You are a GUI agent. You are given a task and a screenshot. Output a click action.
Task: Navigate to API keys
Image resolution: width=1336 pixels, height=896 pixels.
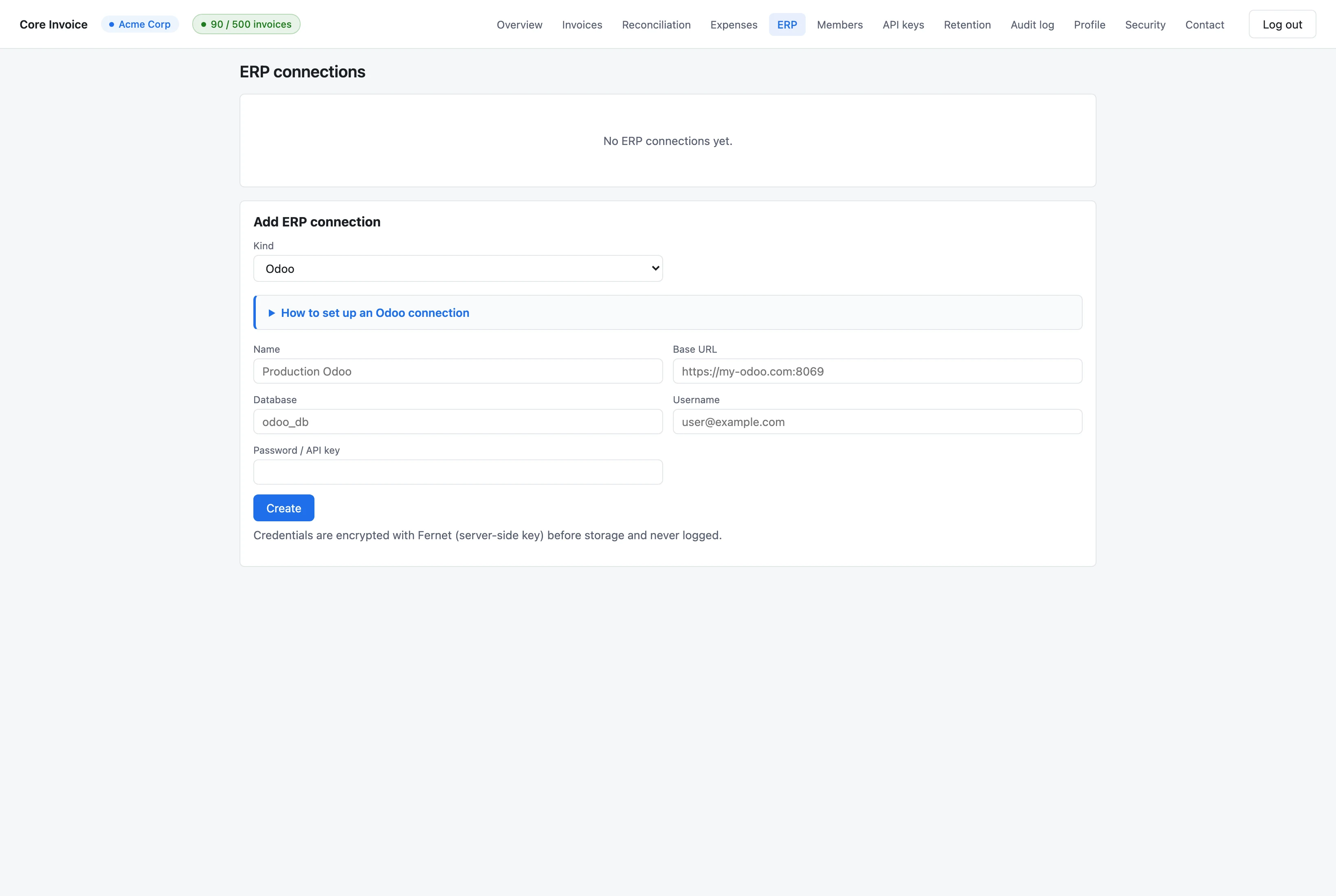(x=903, y=24)
